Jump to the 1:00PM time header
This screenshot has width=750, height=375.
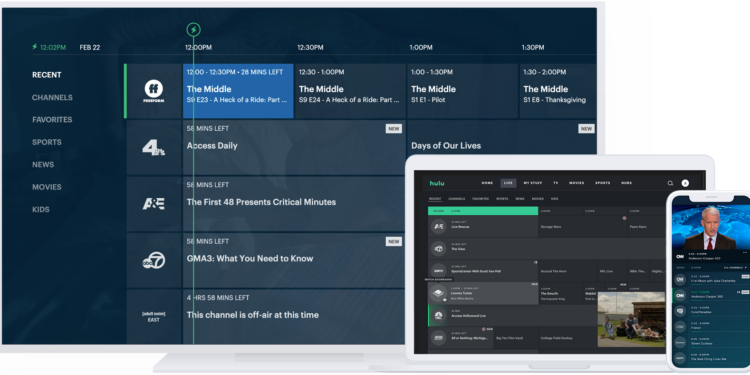[421, 47]
